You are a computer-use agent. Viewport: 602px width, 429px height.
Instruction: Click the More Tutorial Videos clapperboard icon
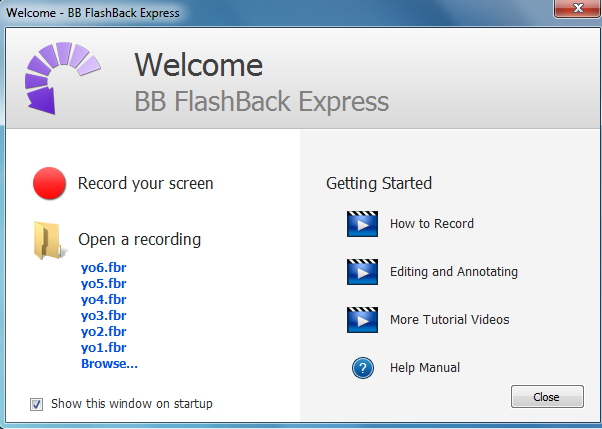[x=361, y=319]
